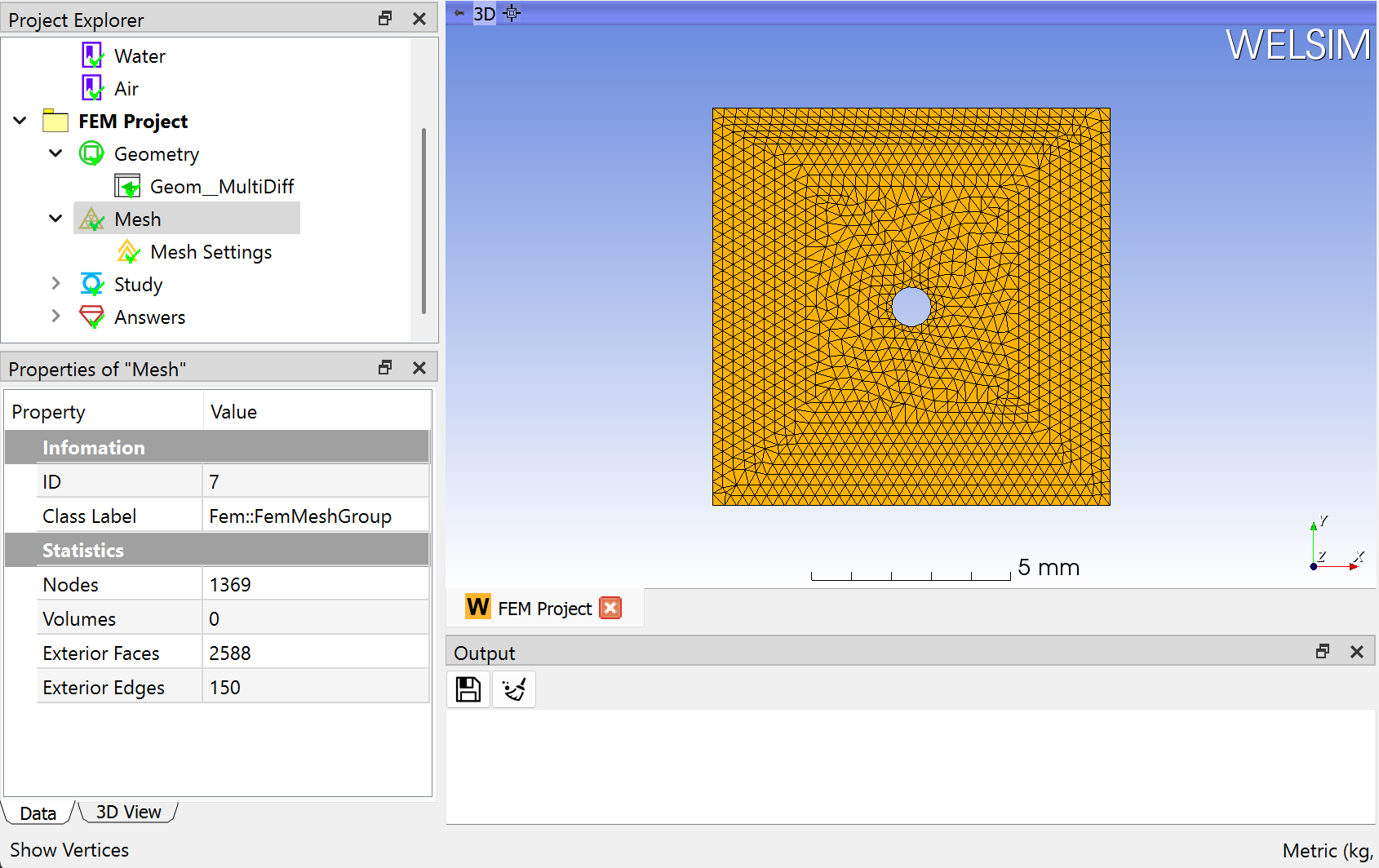
Task: Select the Answers tree item
Action: tap(149, 317)
